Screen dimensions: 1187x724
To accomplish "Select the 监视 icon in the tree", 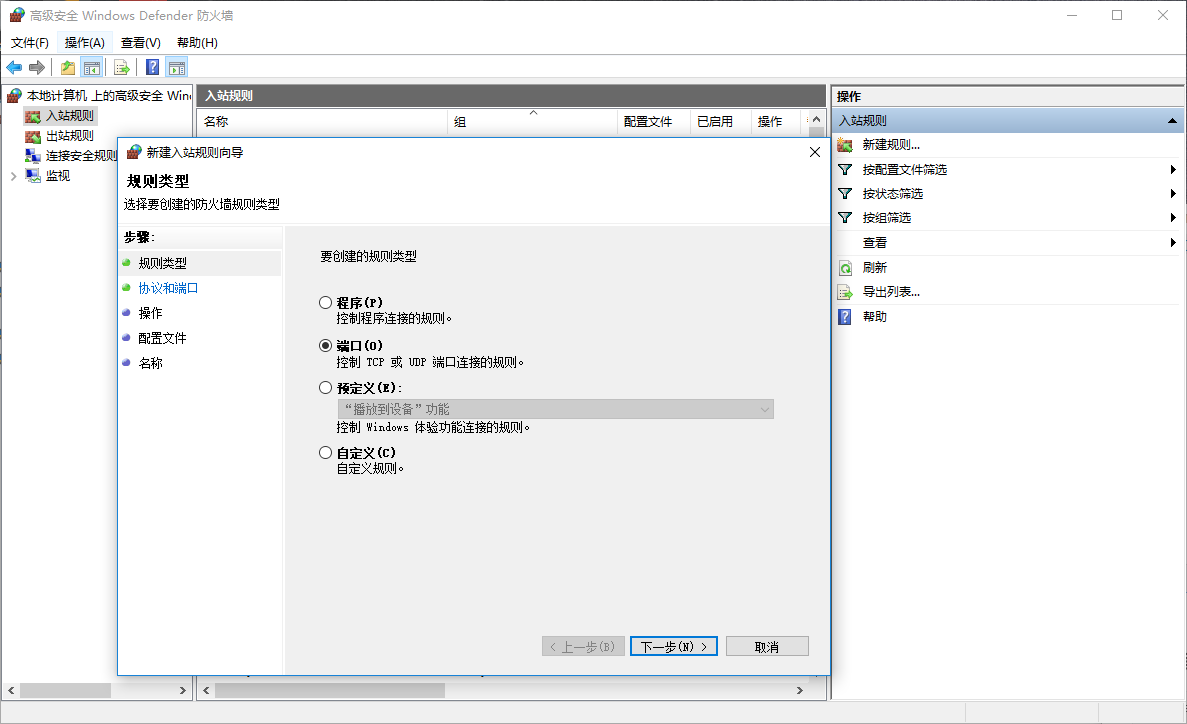I will tap(33, 176).
